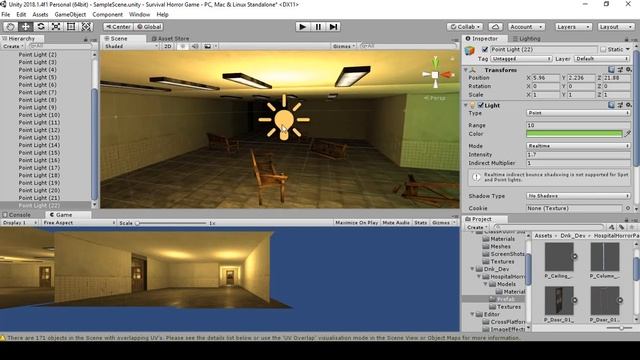The image size is (640, 360).
Task: Toggle Maximize On Play
Action: click(x=356, y=222)
